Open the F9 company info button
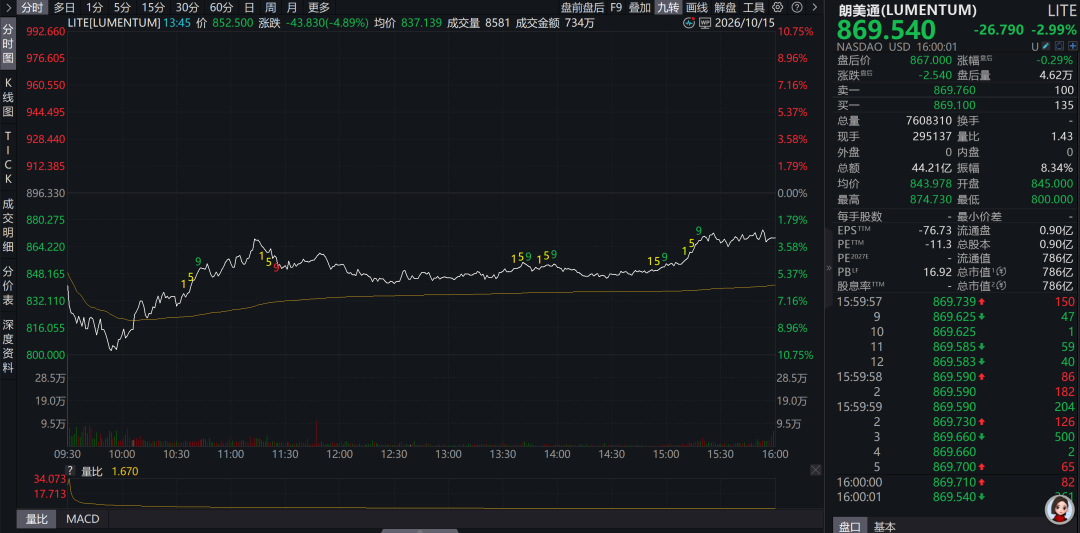Viewport: 1080px width, 533px height. pos(616,8)
